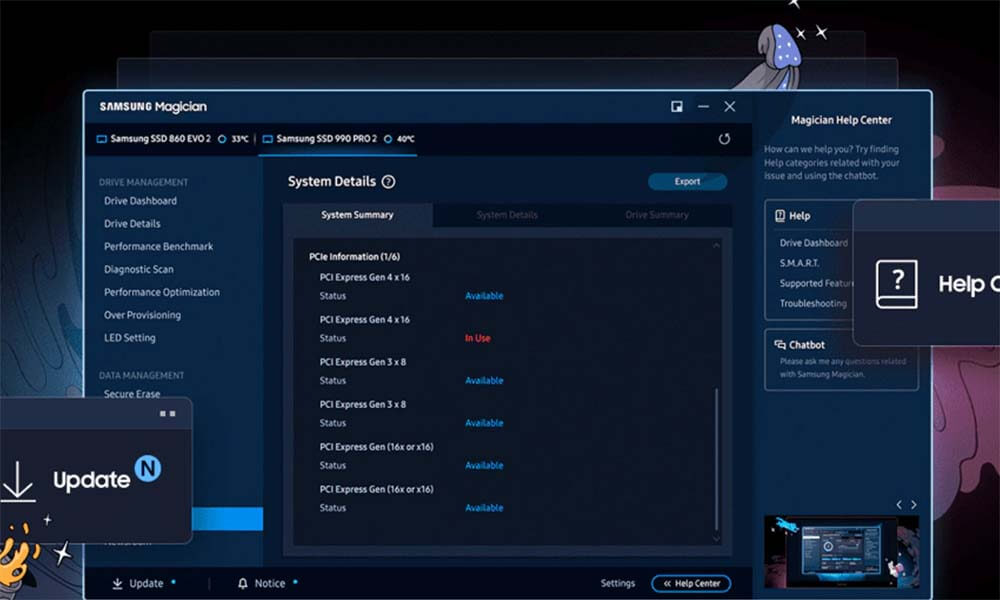Open the Chatbot icon in the Help Center

(779, 344)
